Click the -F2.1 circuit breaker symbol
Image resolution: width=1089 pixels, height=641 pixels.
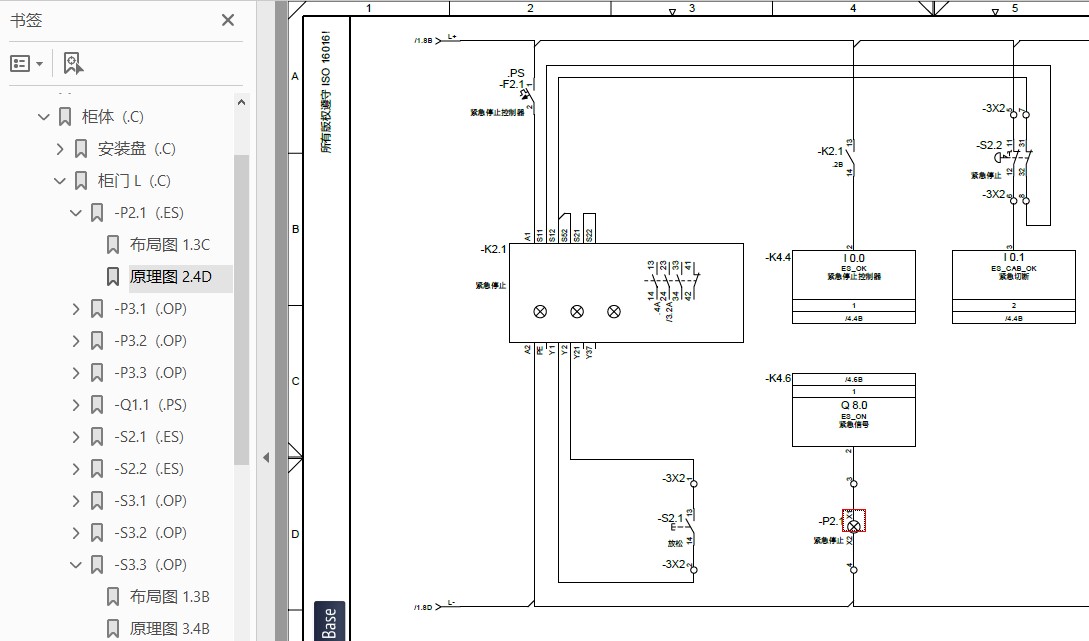point(527,94)
